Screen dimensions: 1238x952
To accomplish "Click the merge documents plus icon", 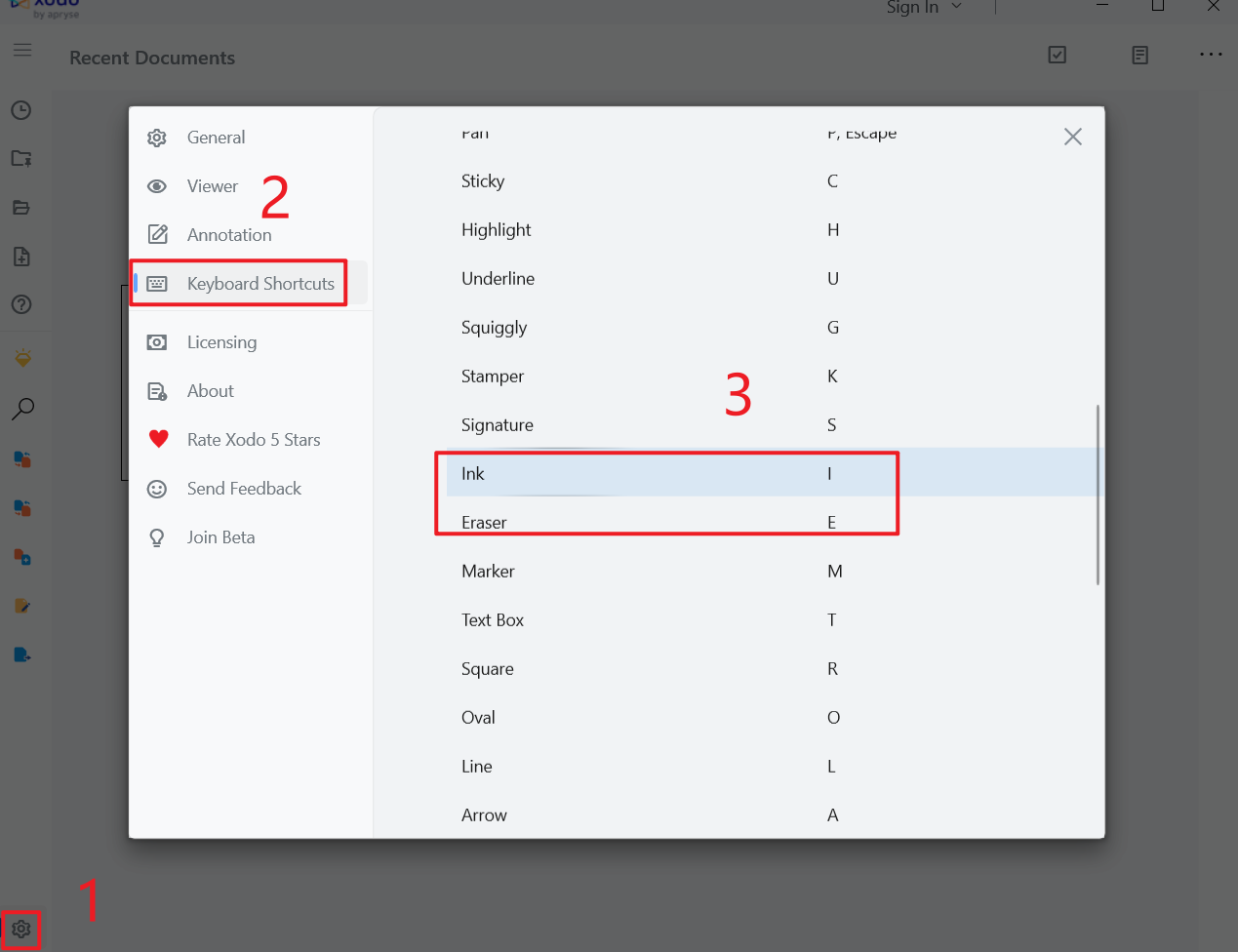I will click(x=22, y=557).
